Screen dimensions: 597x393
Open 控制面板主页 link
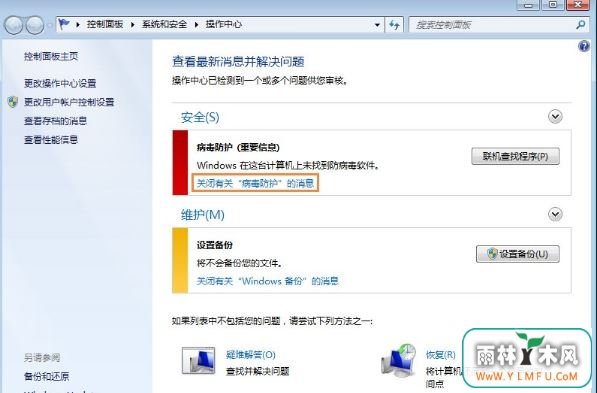(x=51, y=57)
